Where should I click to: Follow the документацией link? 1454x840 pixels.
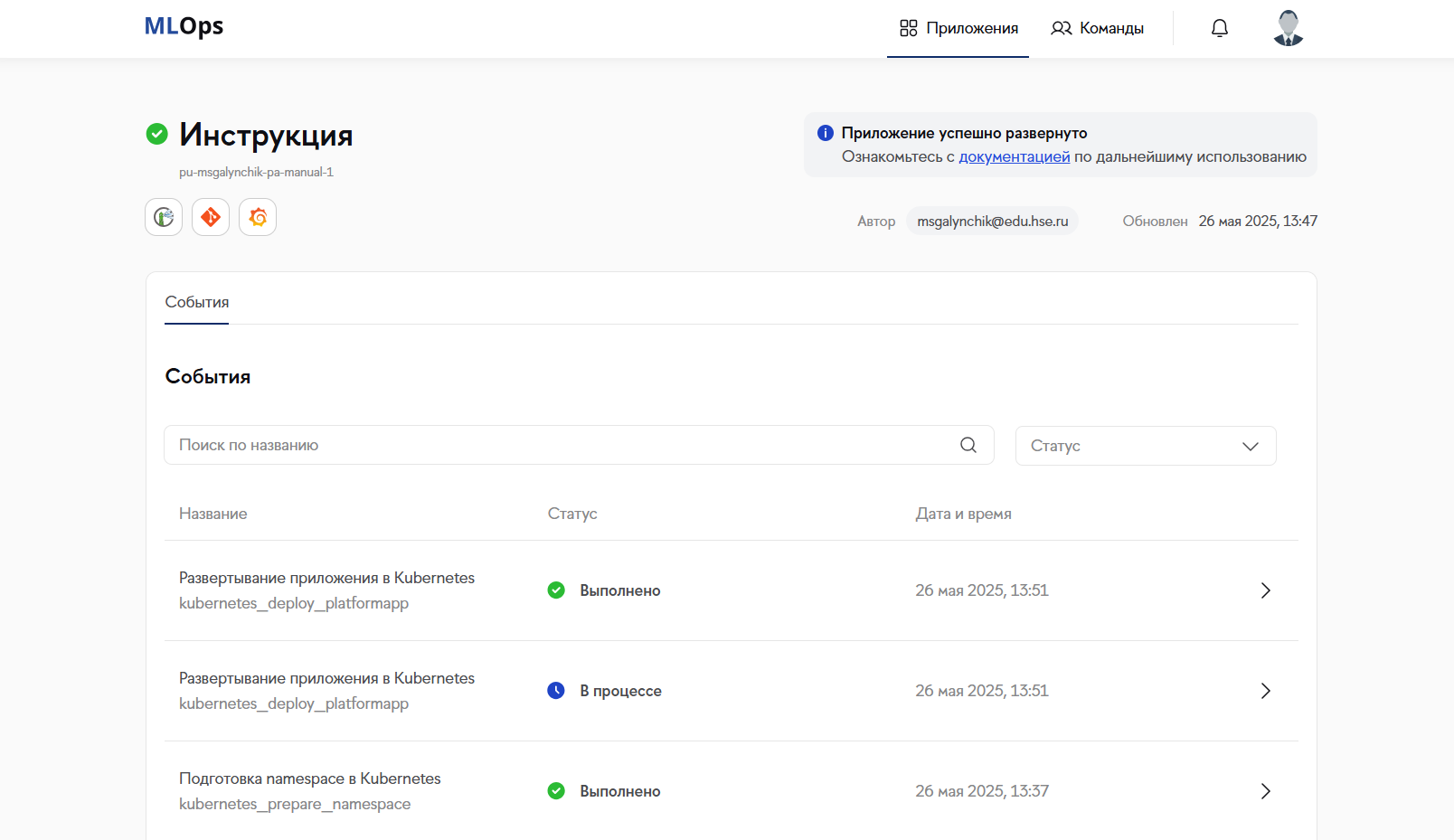pyautogui.click(x=1014, y=156)
